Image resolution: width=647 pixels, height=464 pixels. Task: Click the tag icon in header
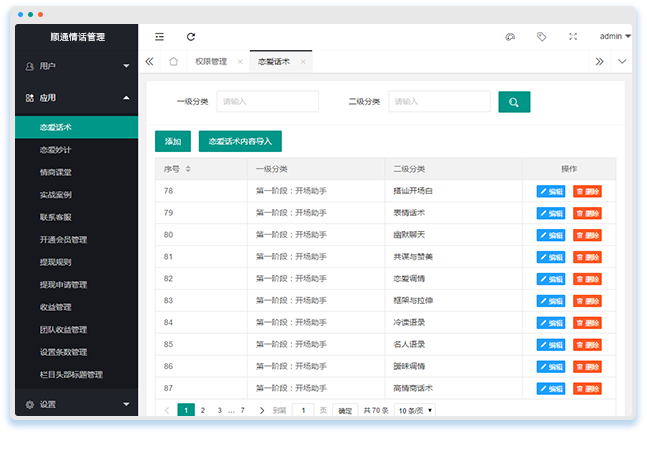point(541,37)
